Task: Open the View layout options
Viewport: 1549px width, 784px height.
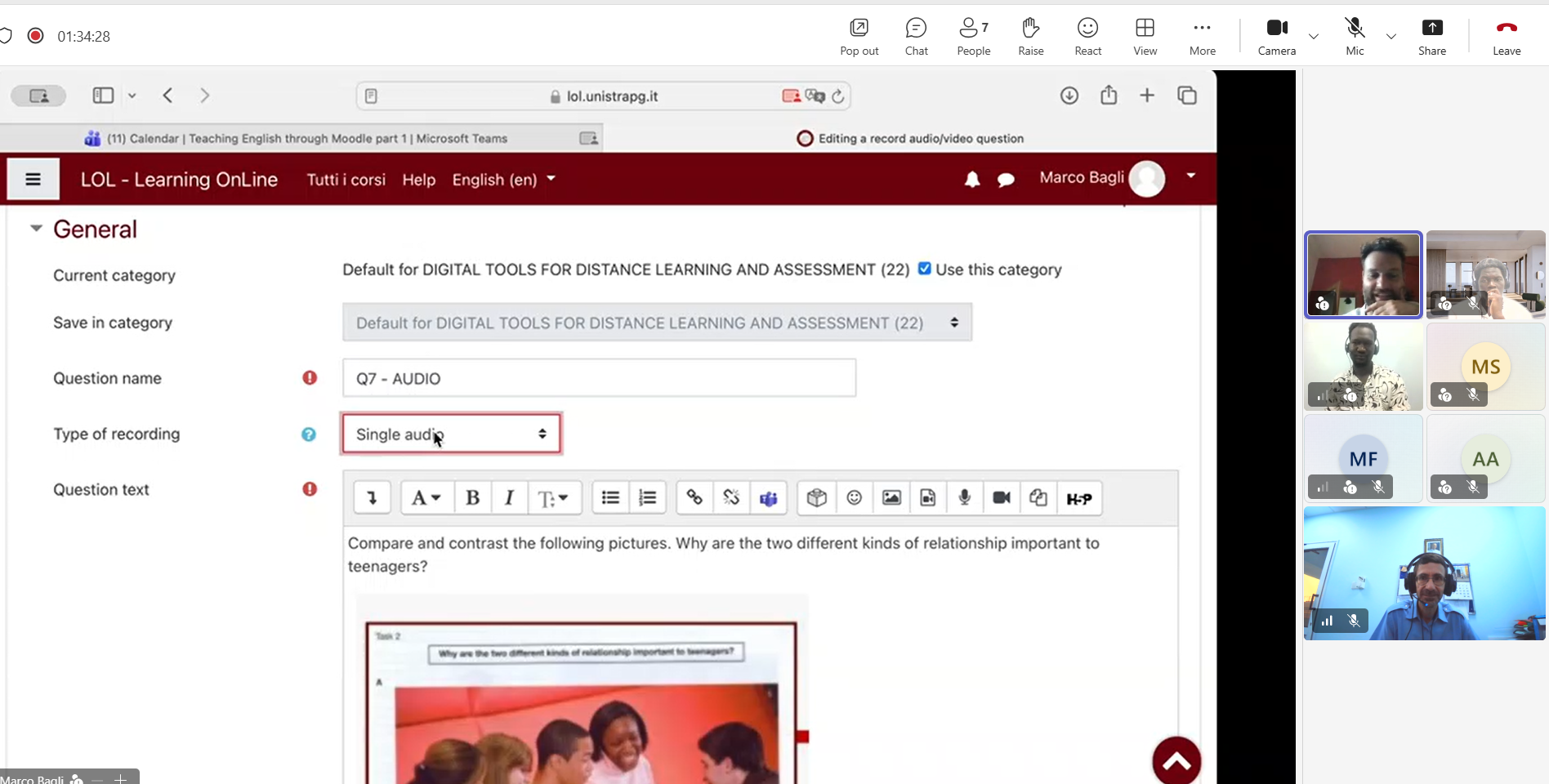Action: click(1145, 37)
